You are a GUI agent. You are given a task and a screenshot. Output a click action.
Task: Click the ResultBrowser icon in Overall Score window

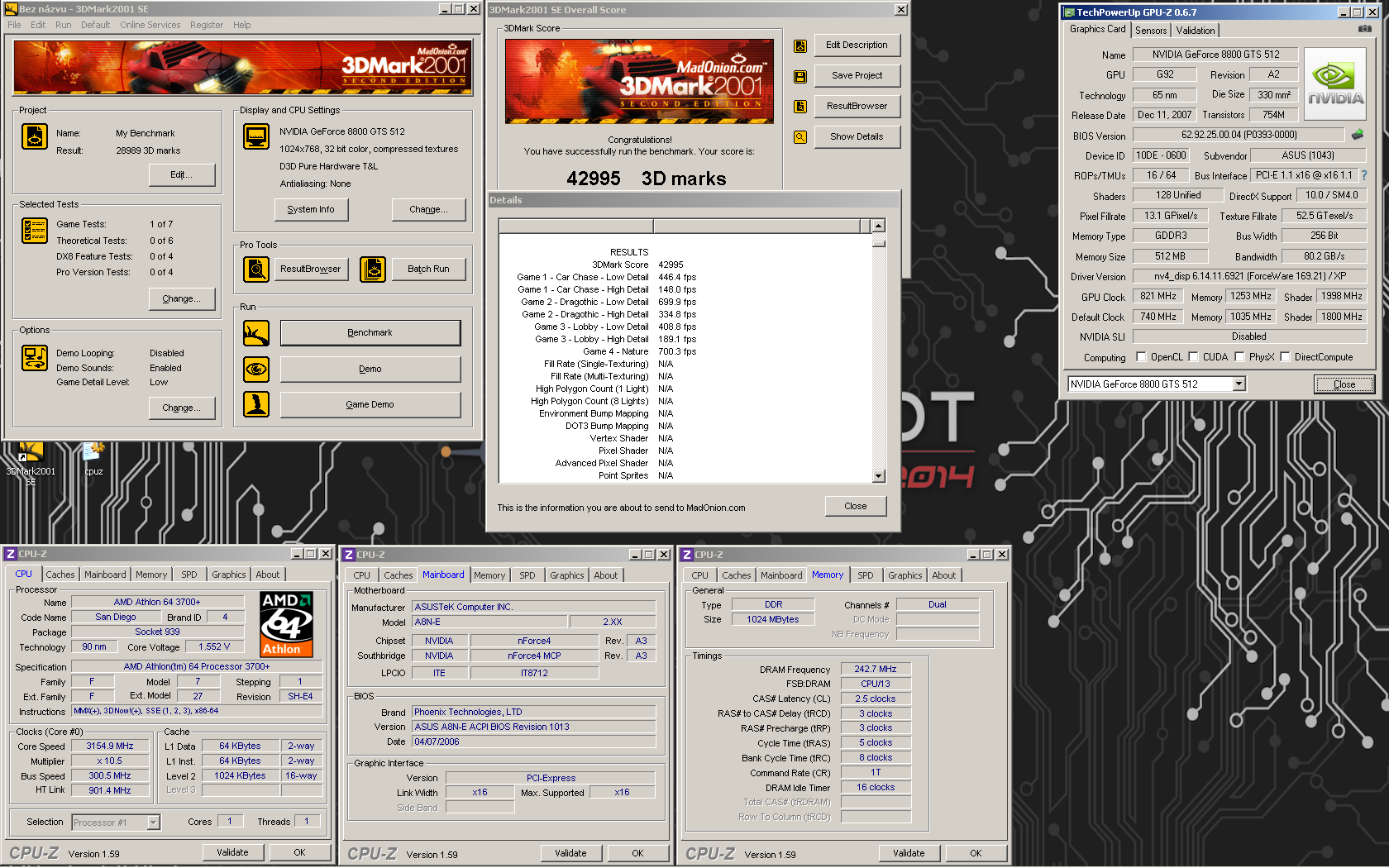click(800, 107)
